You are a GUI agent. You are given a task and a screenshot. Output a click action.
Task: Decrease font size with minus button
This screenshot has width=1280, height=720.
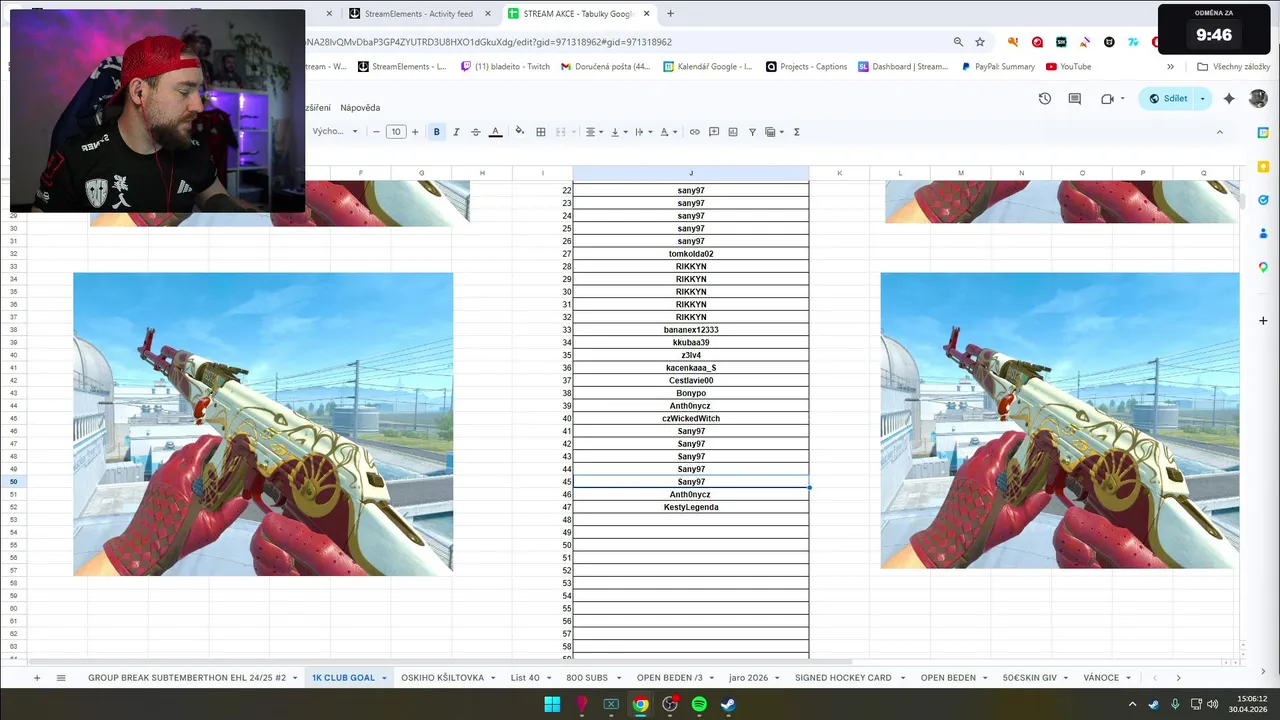[376, 132]
